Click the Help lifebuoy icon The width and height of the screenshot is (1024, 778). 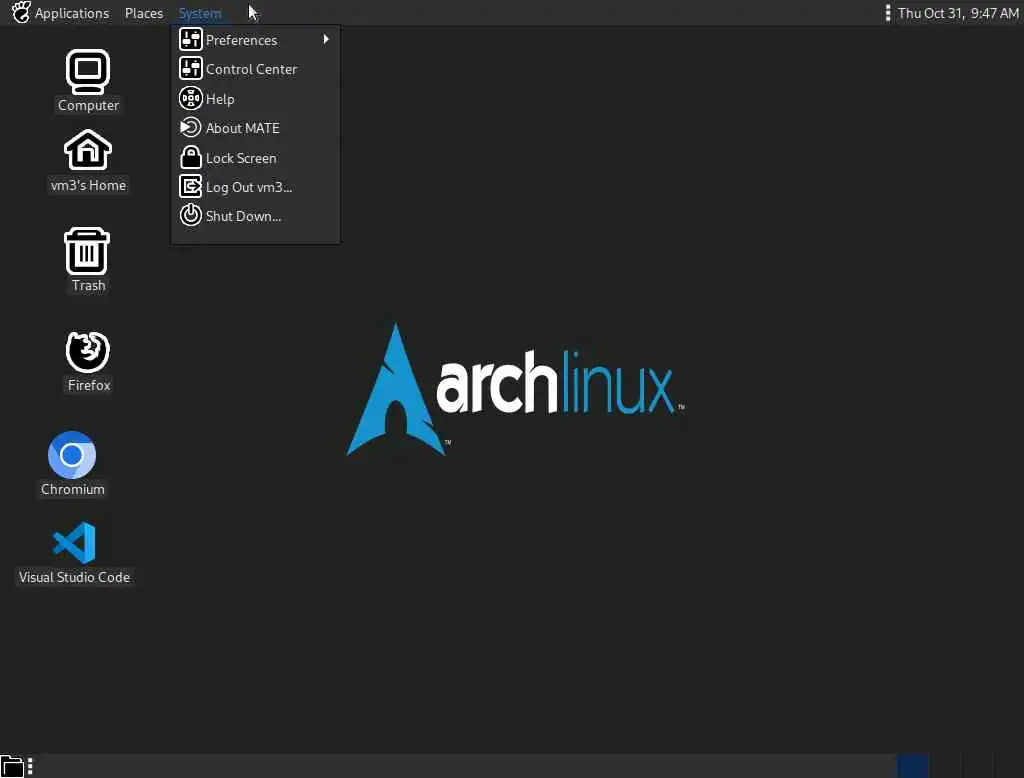pos(191,98)
